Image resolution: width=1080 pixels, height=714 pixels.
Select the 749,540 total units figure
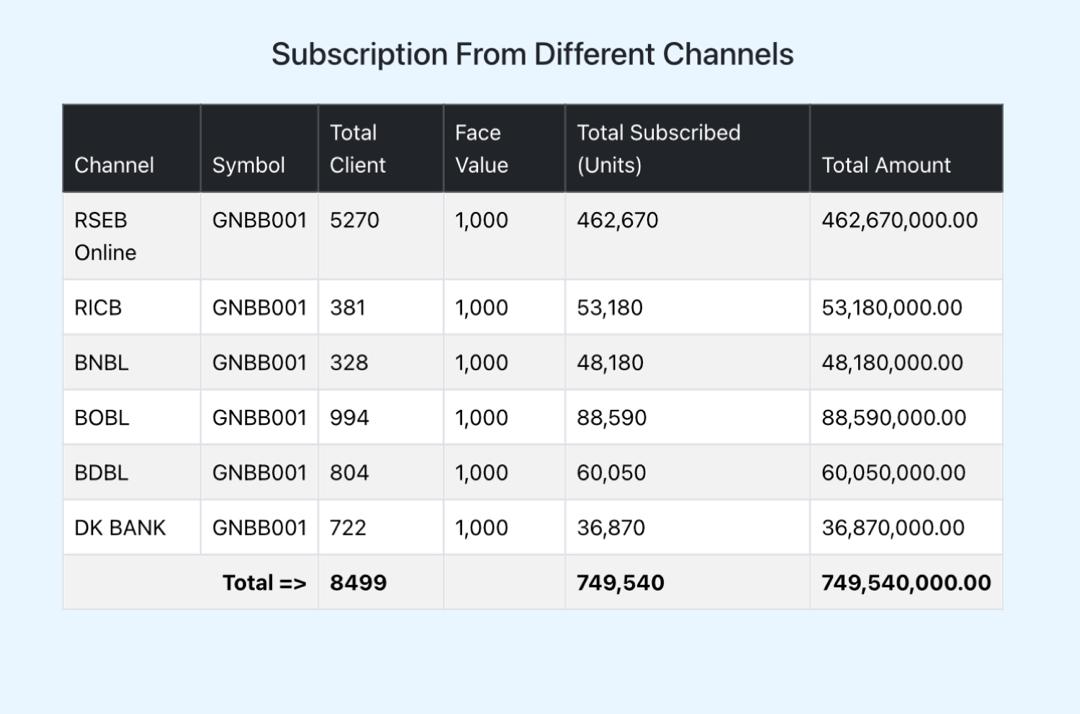point(620,583)
